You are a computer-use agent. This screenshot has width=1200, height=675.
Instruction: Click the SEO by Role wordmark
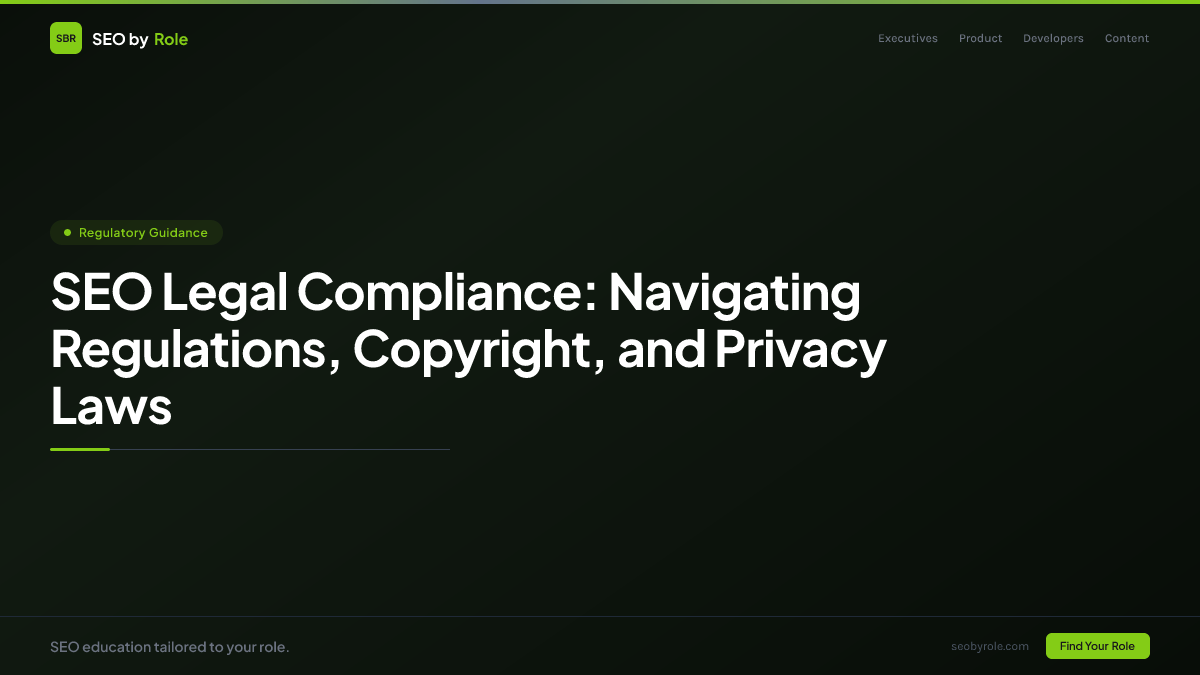[140, 38]
